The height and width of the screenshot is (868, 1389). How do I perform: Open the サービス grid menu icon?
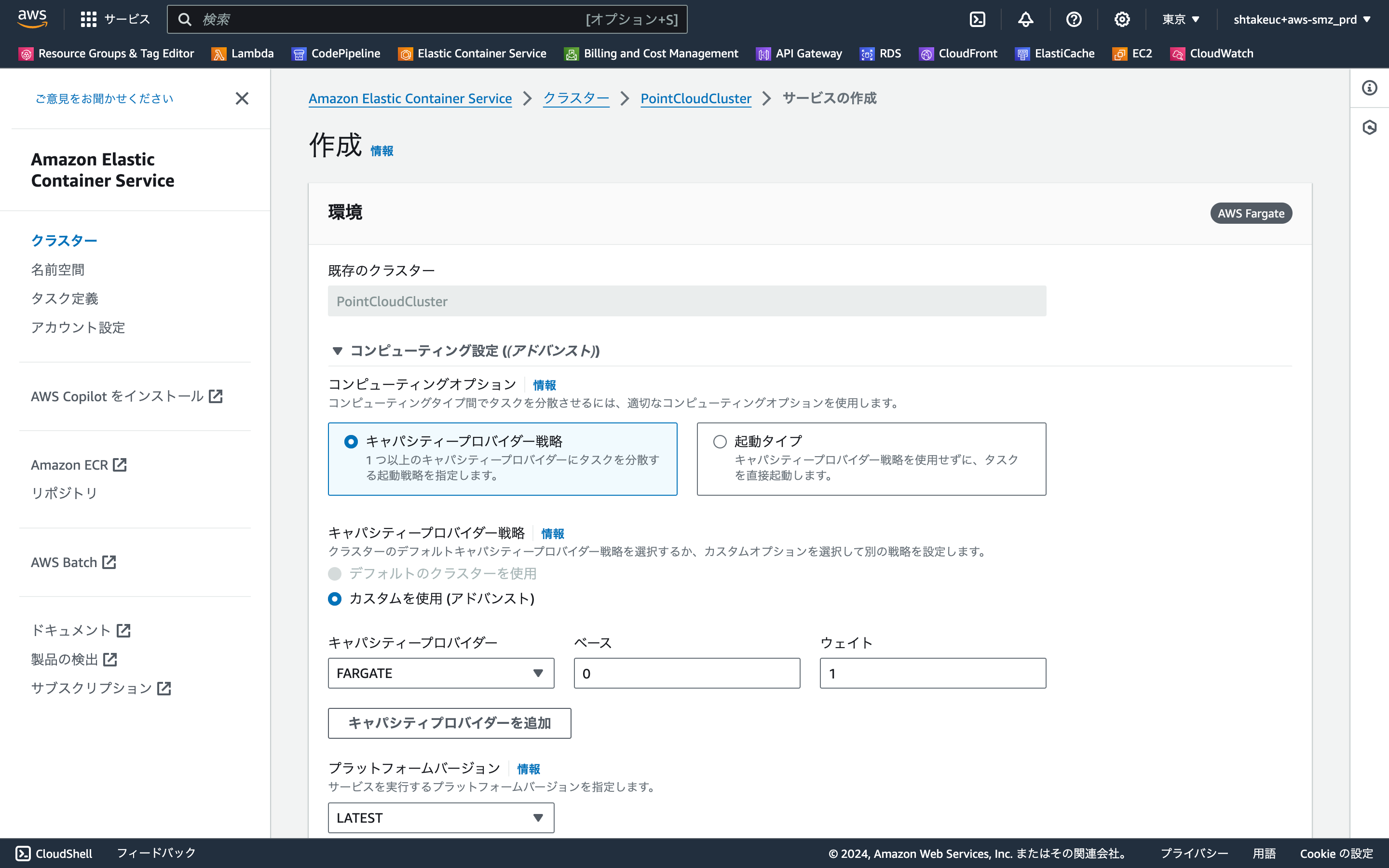coord(88,19)
